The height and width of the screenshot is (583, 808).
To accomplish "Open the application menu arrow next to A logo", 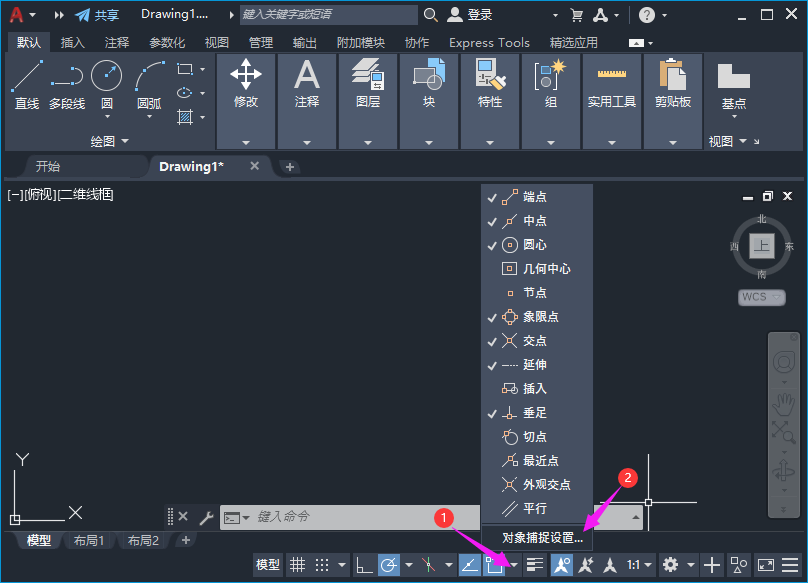I will click(x=32, y=15).
